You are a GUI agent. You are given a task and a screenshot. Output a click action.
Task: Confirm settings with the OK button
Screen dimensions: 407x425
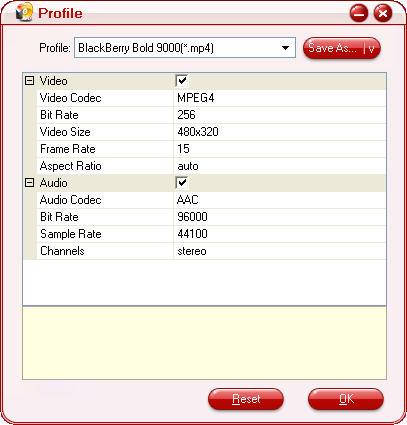coord(346,399)
